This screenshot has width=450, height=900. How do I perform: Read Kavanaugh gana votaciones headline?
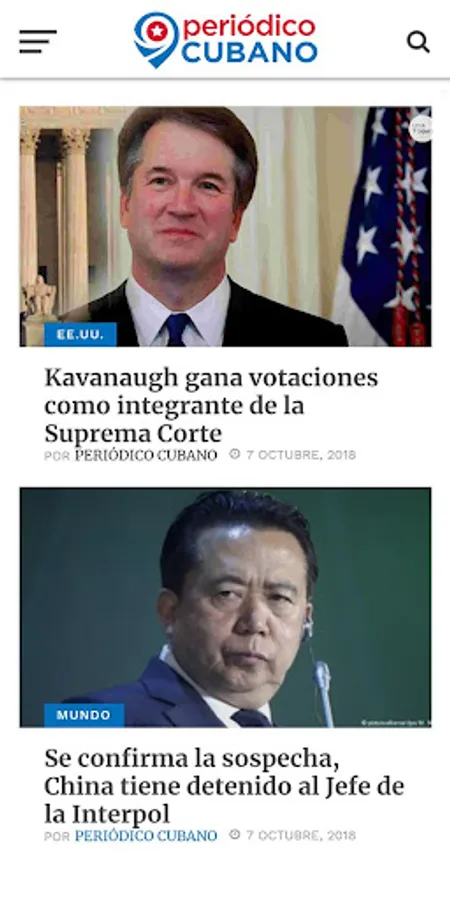pos(211,405)
